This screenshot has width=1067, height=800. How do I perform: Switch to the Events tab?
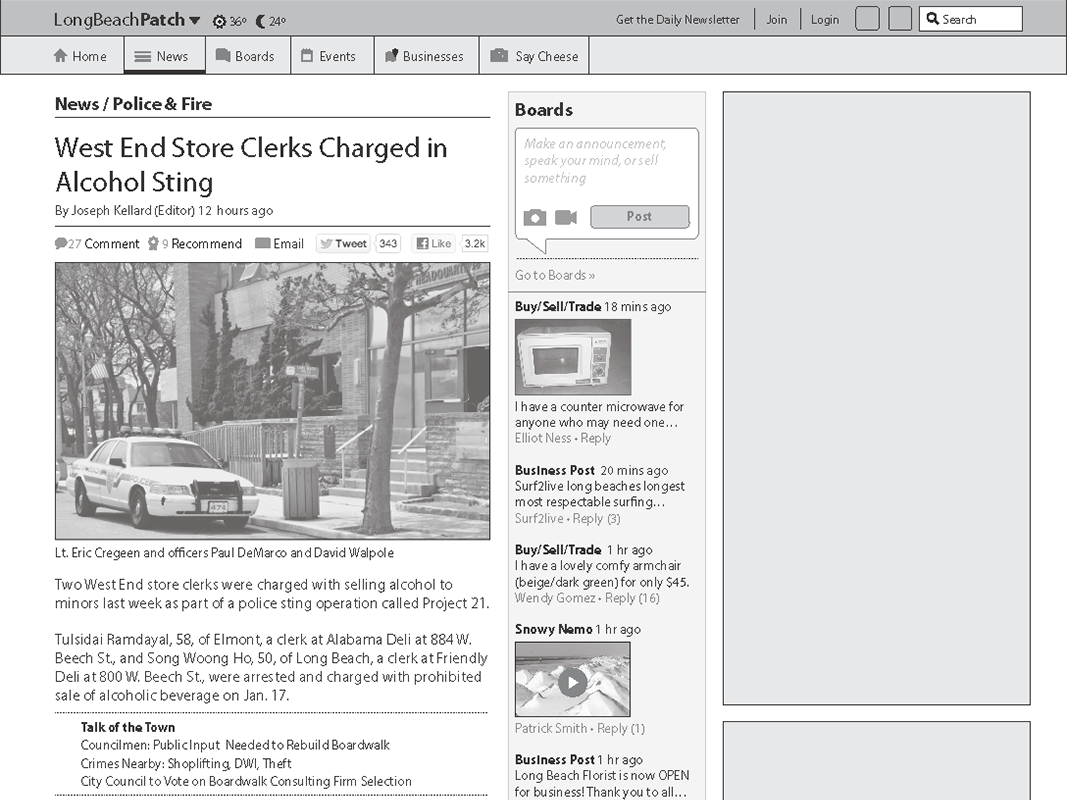[x=332, y=56]
